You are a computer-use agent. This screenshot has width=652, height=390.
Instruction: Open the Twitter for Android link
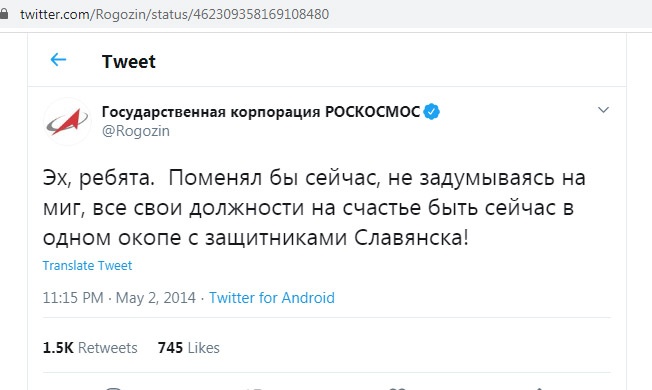pos(272,298)
